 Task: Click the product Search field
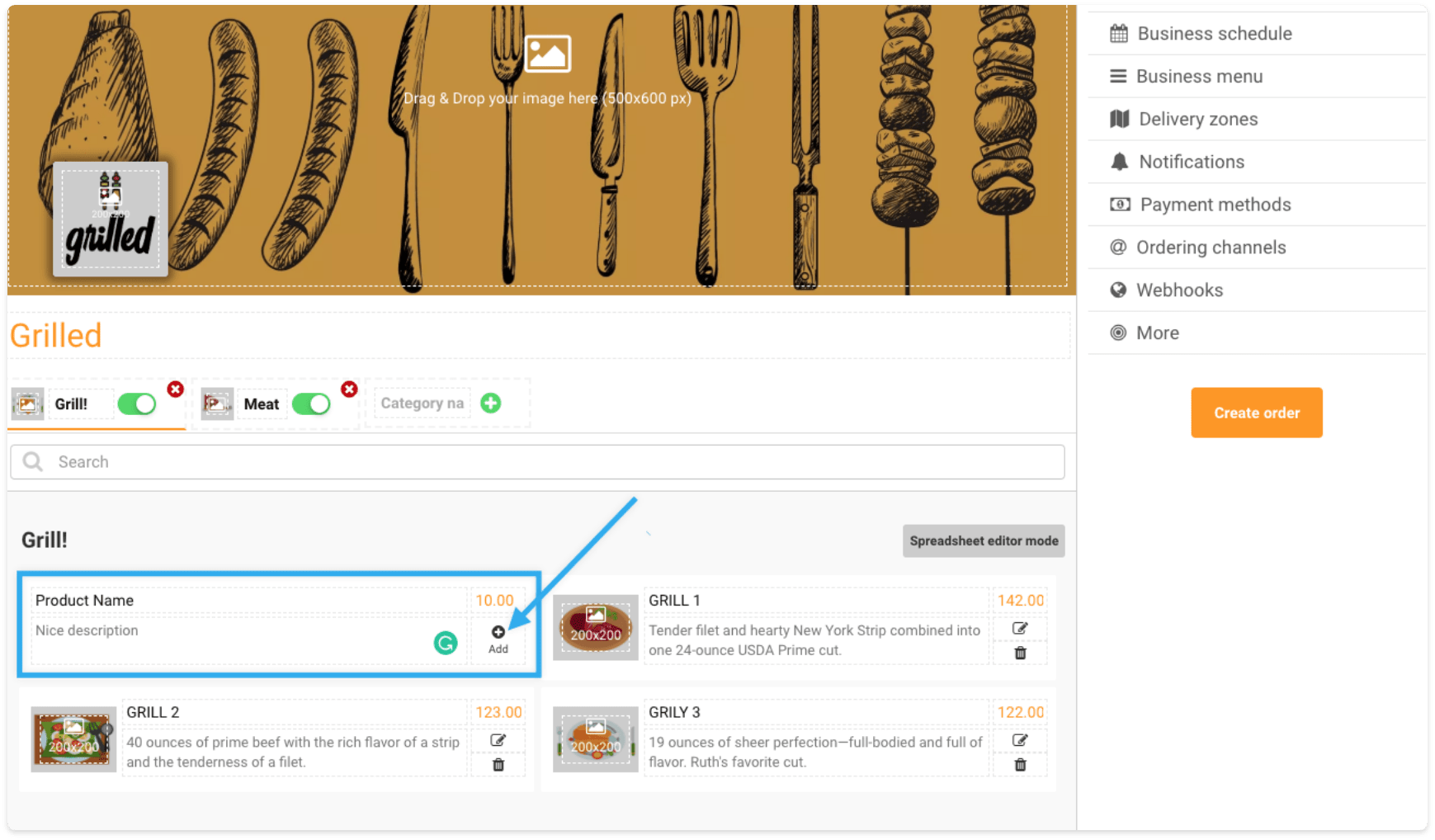537,462
